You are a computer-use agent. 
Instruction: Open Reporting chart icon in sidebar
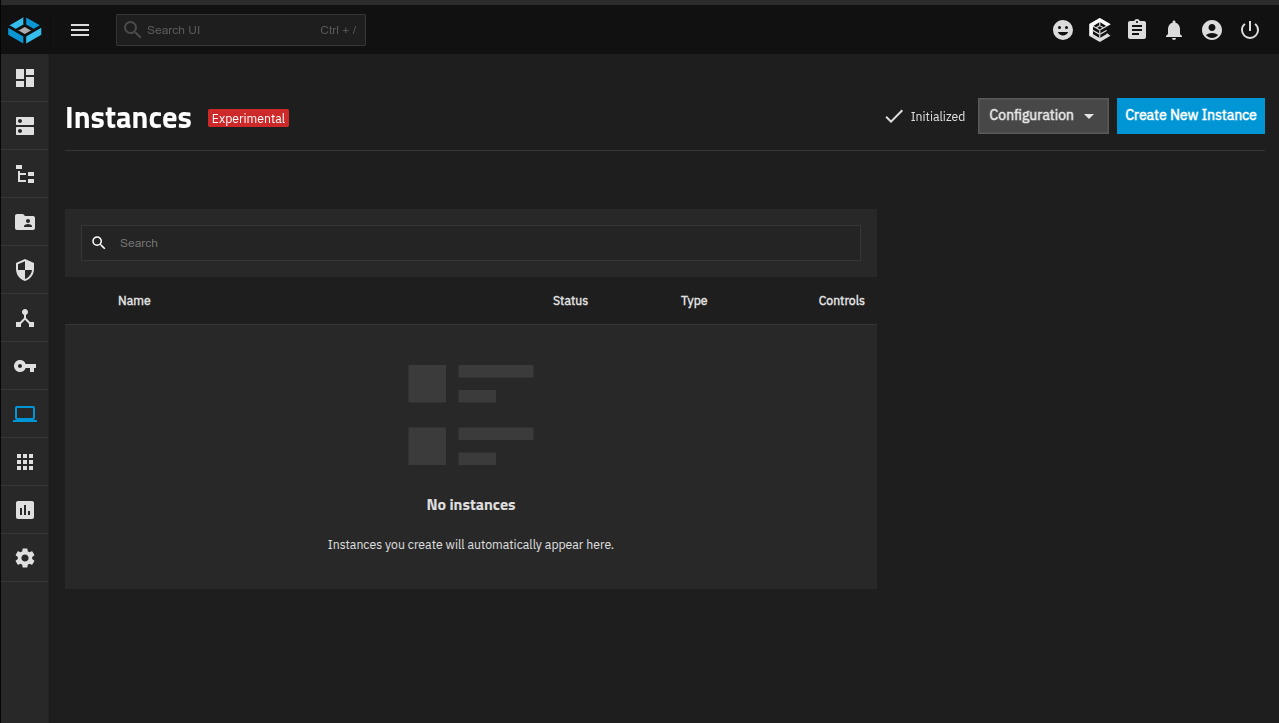[x=25, y=510]
